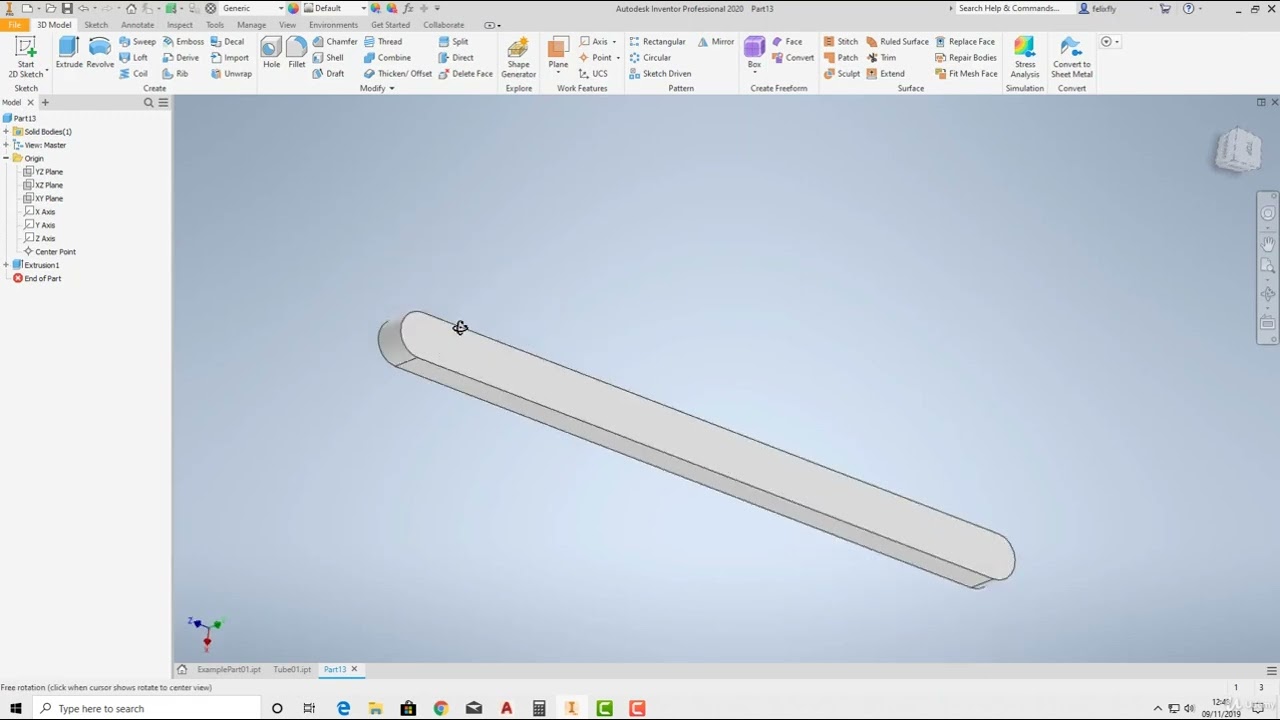Select the Rectangular pattern tool
Viewport: 1280px width, 720px height.
click(657, 42)
